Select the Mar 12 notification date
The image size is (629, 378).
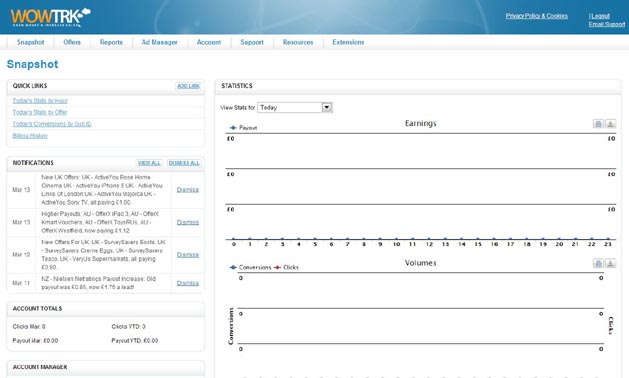tap(21, 255)
